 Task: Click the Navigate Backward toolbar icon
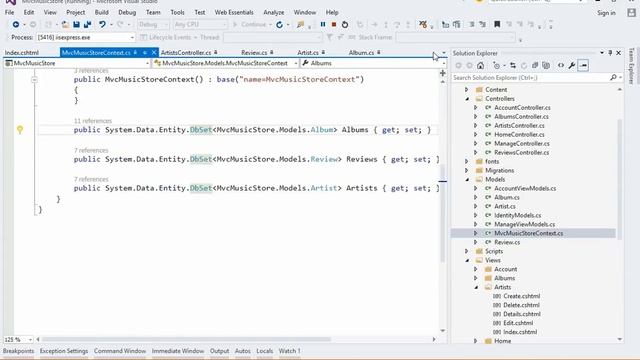pos(16,24)
